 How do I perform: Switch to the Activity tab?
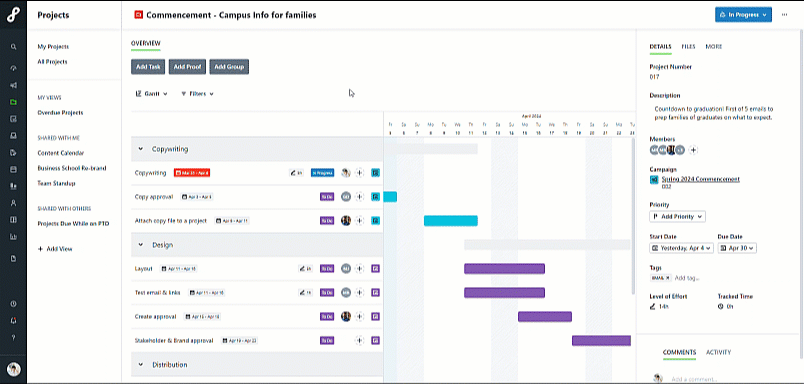[718, 352]
